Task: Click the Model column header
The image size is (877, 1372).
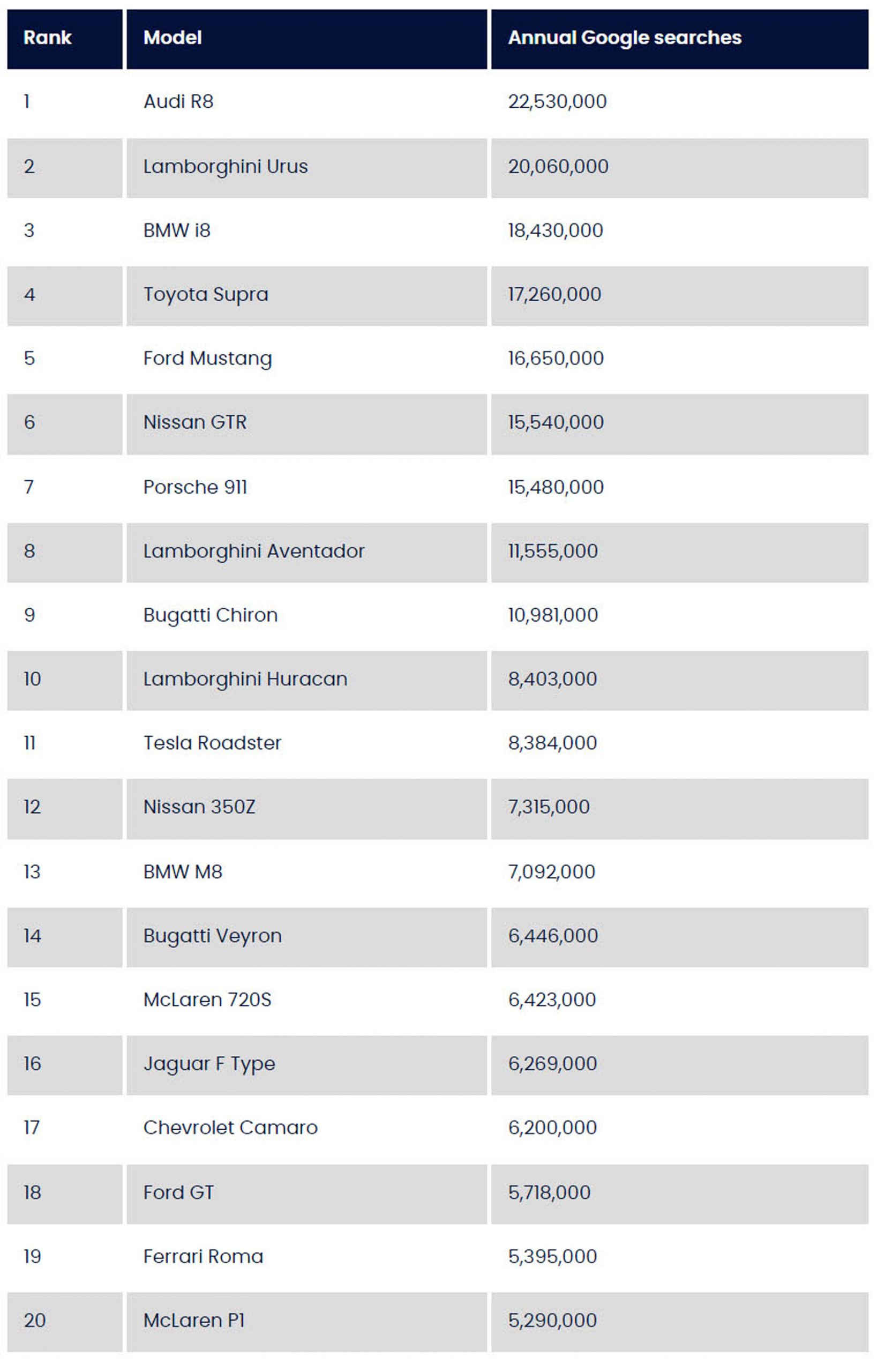Action: point(173,38)
